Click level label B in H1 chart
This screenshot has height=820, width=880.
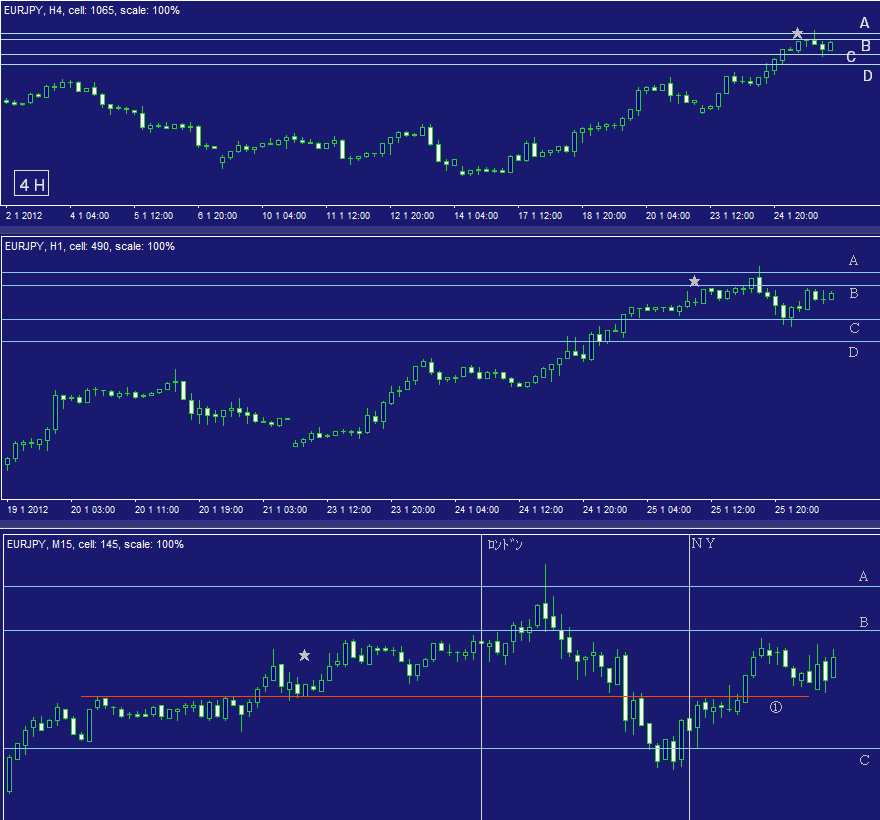click(x=854, y=293)
